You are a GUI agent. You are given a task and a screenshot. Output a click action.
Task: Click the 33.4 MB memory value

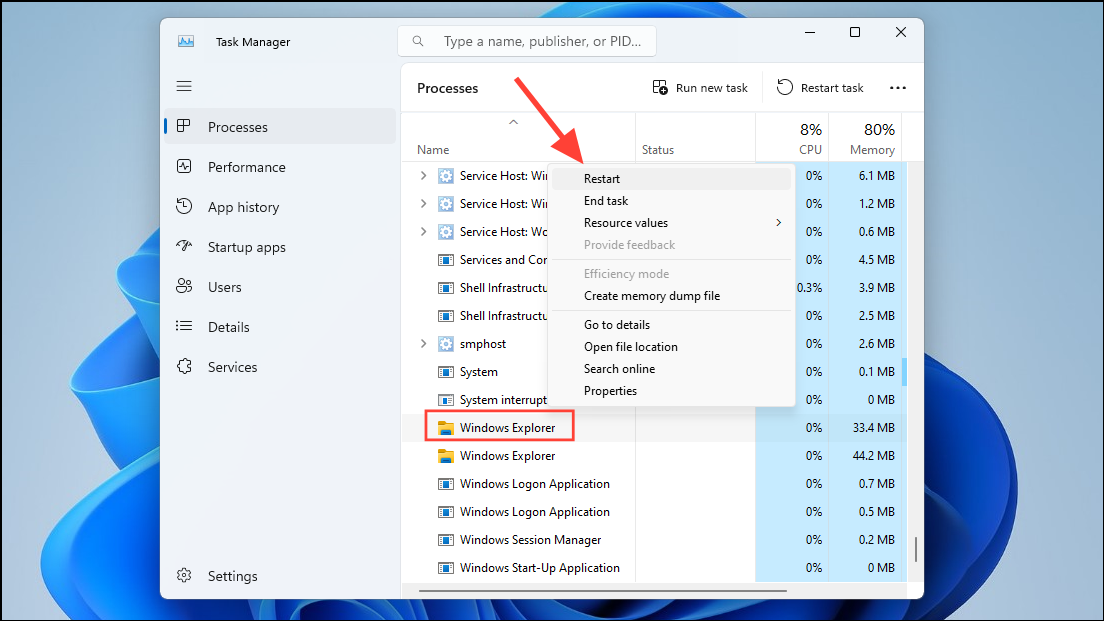click(x=873, y=427)
